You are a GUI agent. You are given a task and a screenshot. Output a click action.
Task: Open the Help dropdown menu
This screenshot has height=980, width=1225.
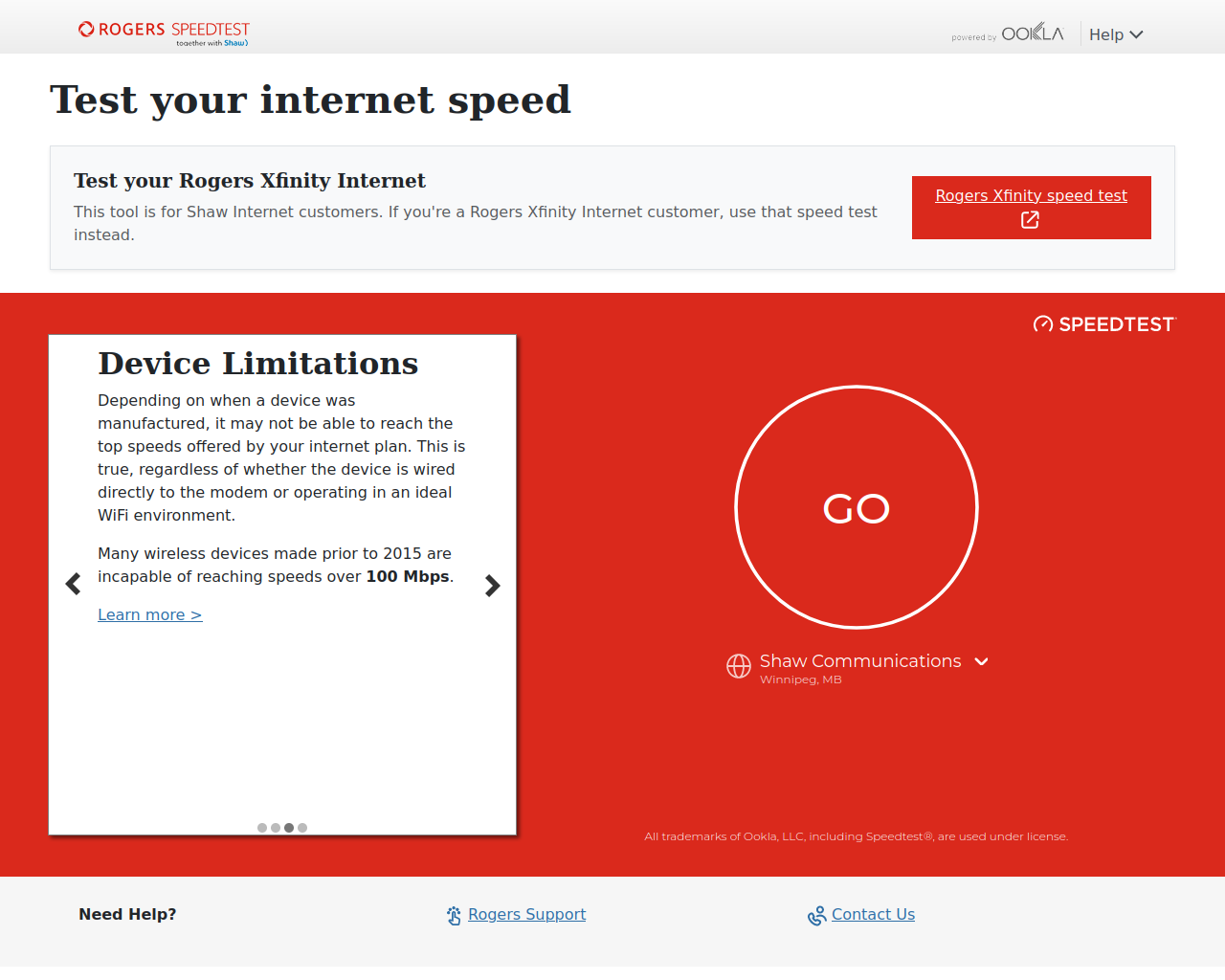click(x=1116, y=34)
